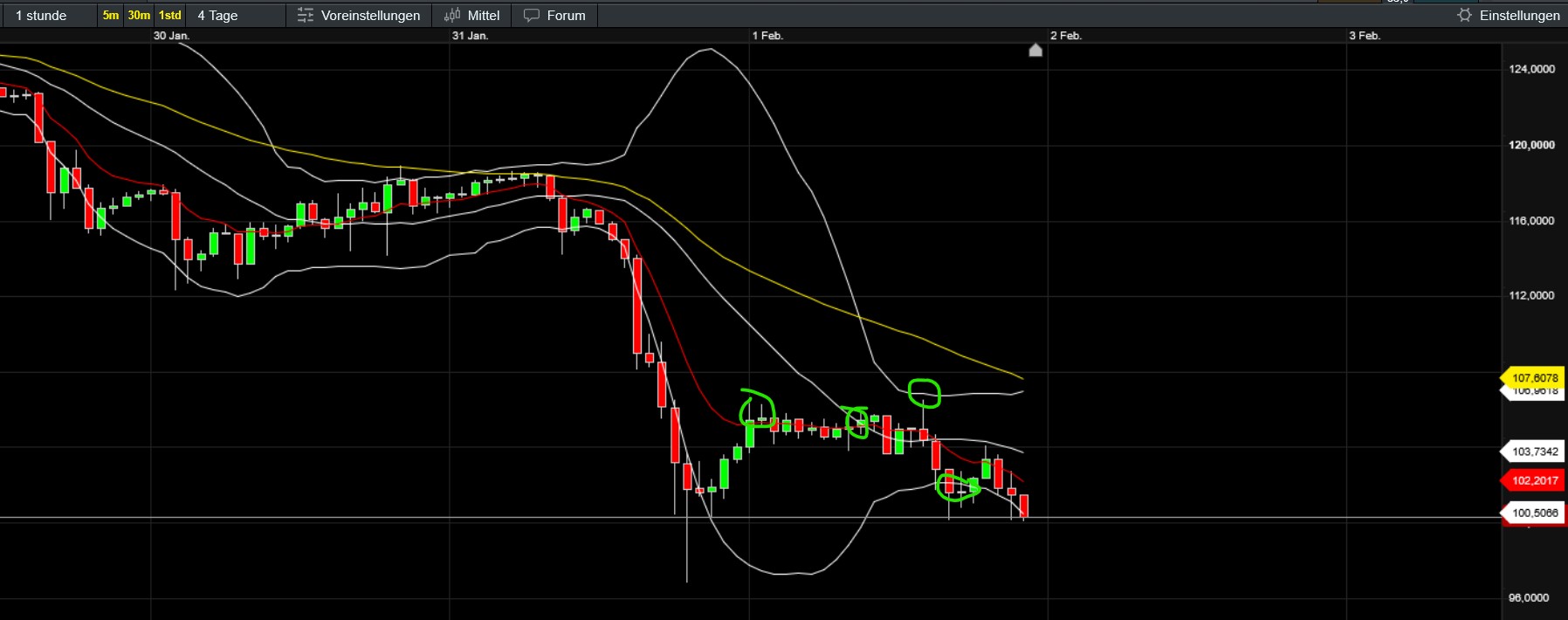Click the yellow 107,6078 price label

(x=1534, y=377)
